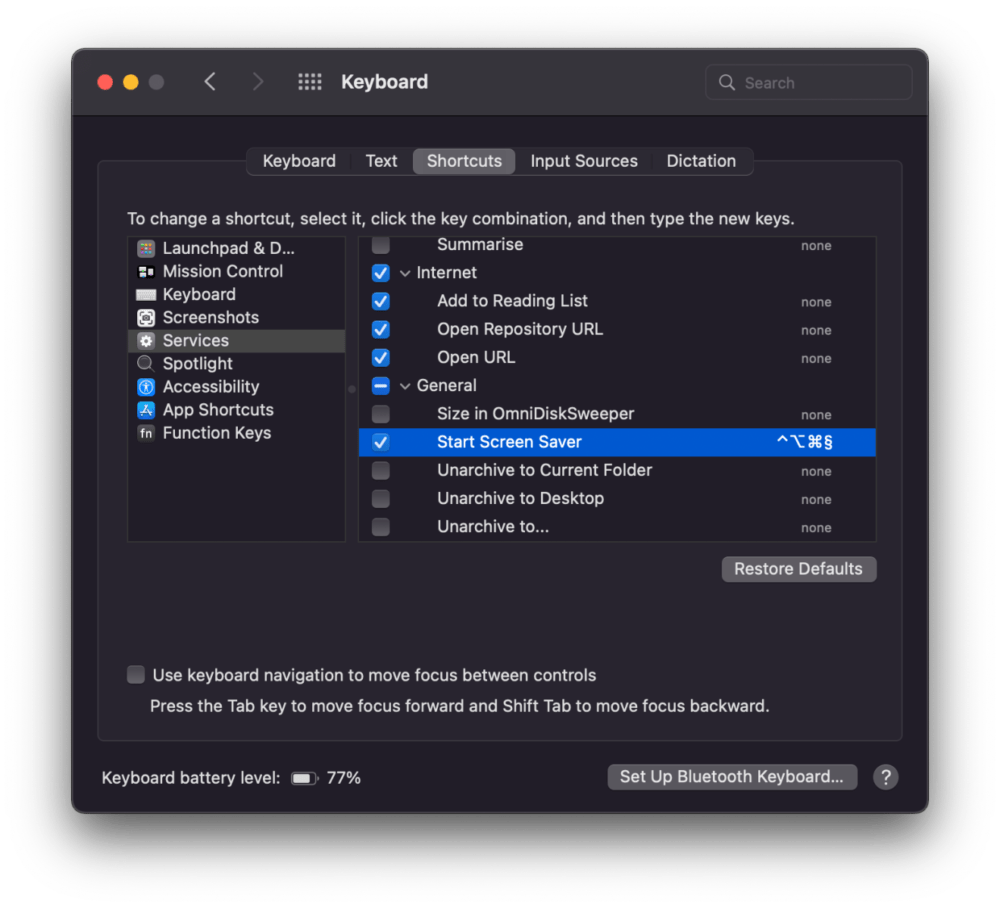Enable the Summarise service checkbox
The image size is (1000, 908).
click(381, 244)
